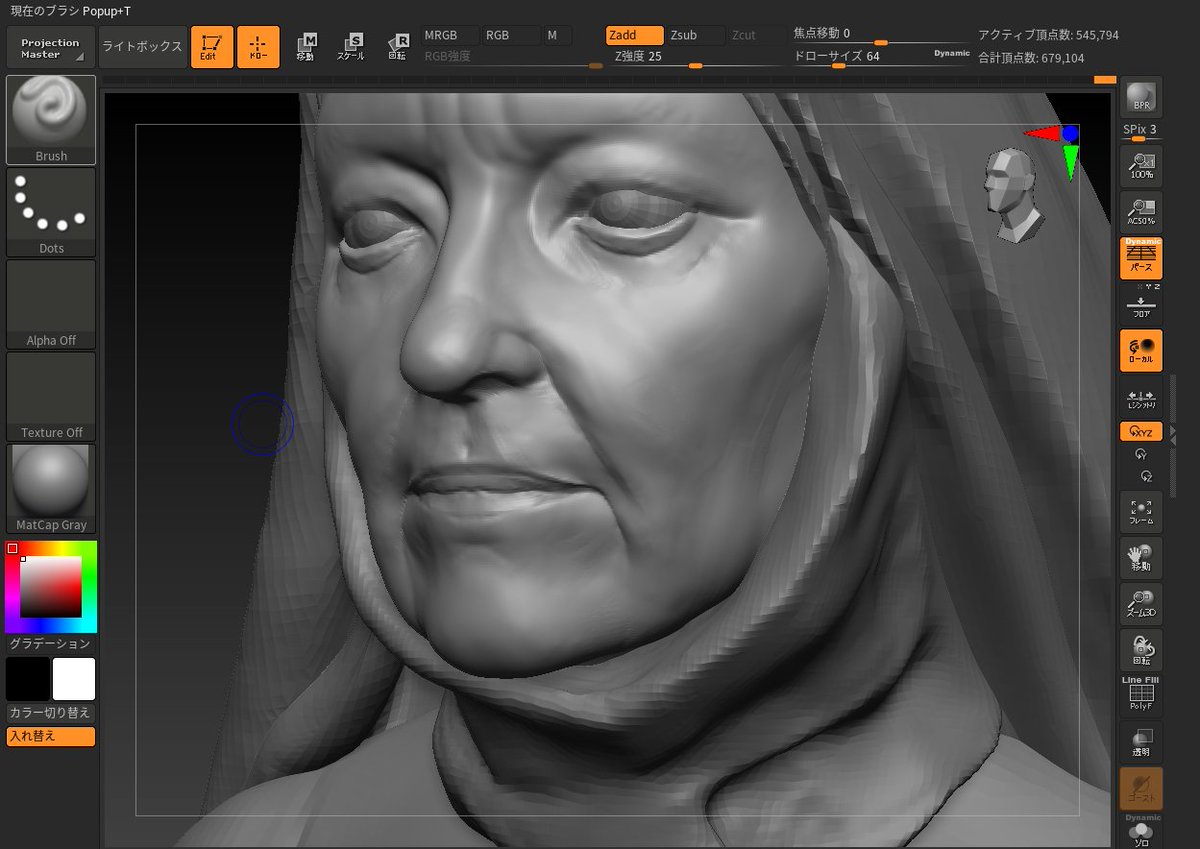Image resolution: width=1200 pixels, height=849 pixels.
Task: Toggle Dynamic draw size label
Action: pos(952,53)
